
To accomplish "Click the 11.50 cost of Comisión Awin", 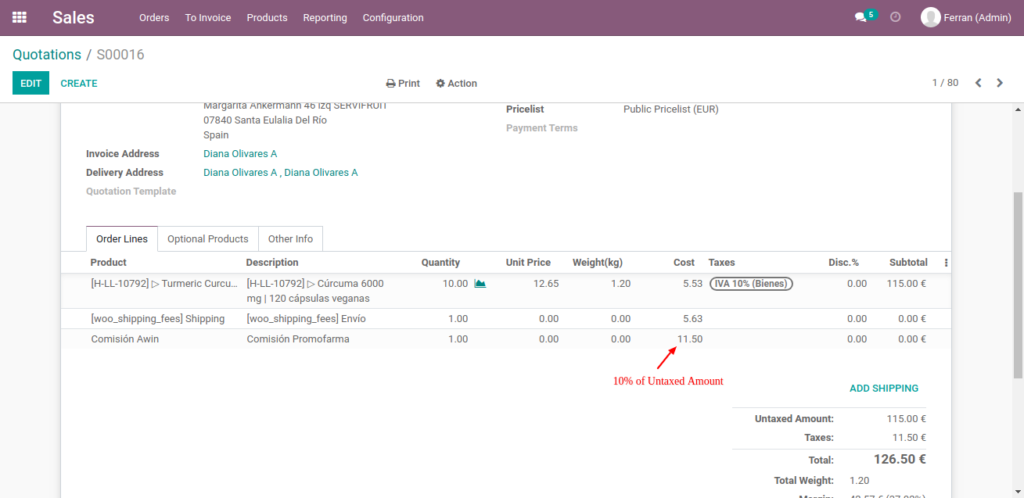I will tap(690, 339).
